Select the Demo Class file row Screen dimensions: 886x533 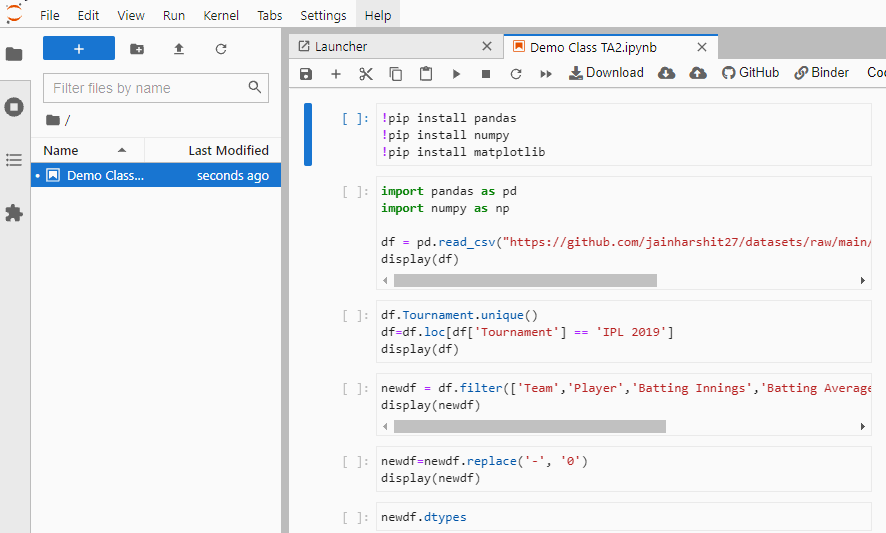[x=156, y=175]
